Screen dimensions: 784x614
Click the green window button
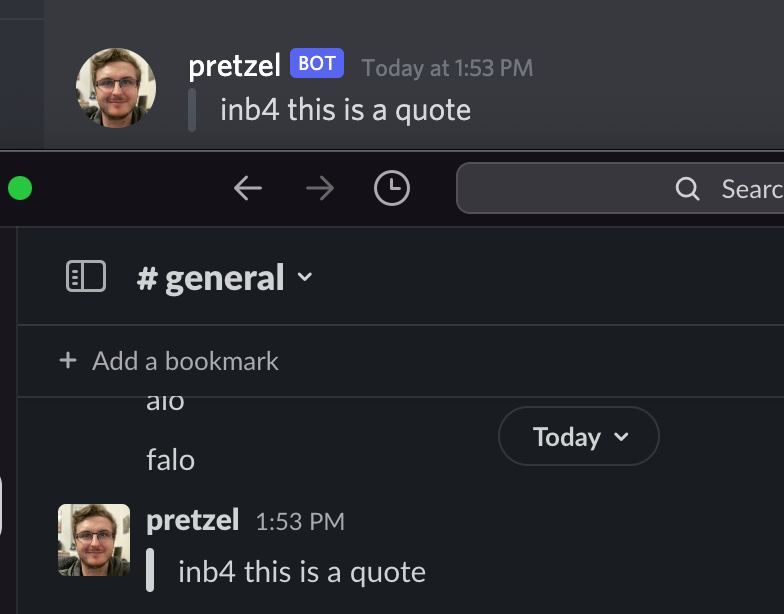[19, 188]
